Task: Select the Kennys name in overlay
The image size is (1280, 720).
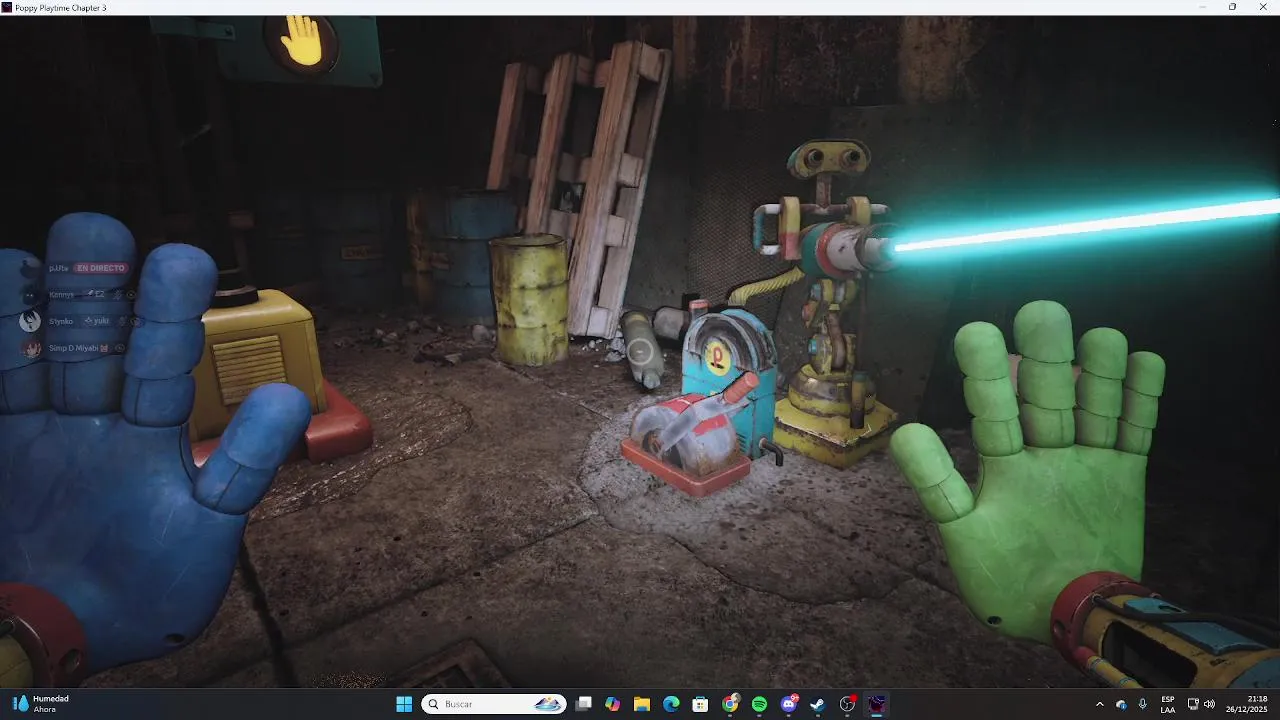Action: 61,295
